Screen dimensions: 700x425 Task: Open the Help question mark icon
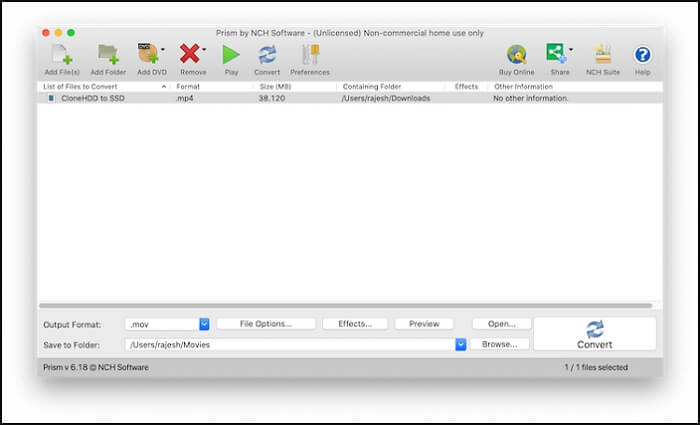coord(642,55)
